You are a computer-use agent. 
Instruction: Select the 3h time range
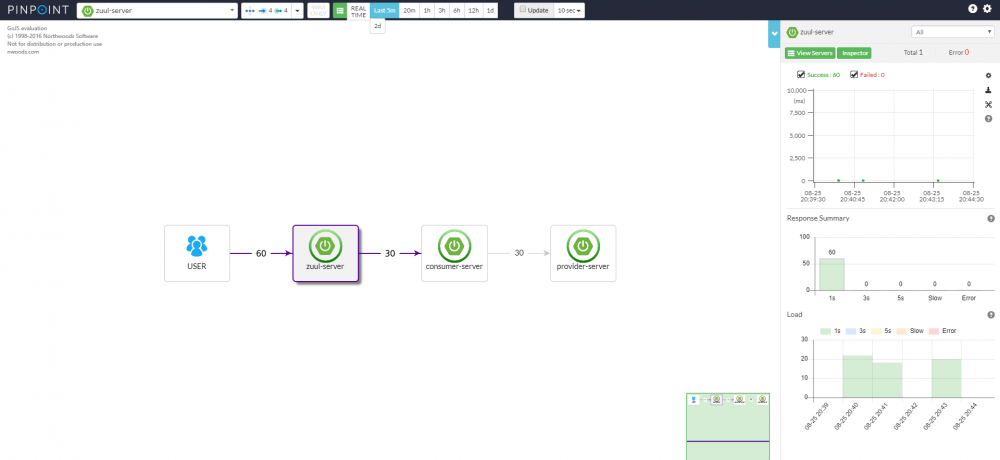pyautogui.click(x=441, y=10)
